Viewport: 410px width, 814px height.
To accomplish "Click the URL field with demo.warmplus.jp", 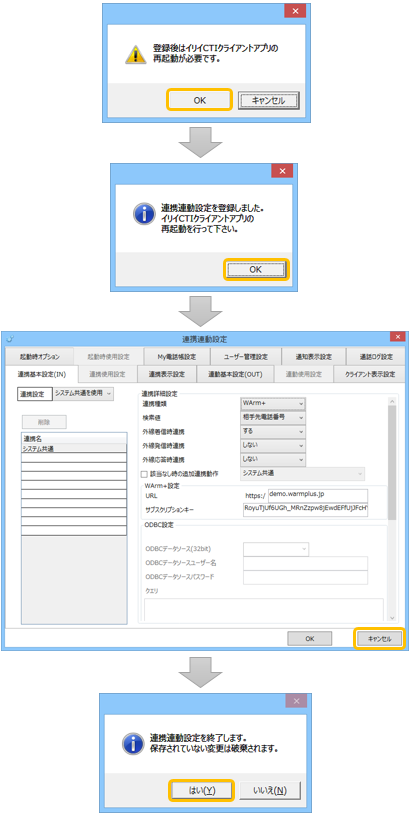I will (318, 495).
